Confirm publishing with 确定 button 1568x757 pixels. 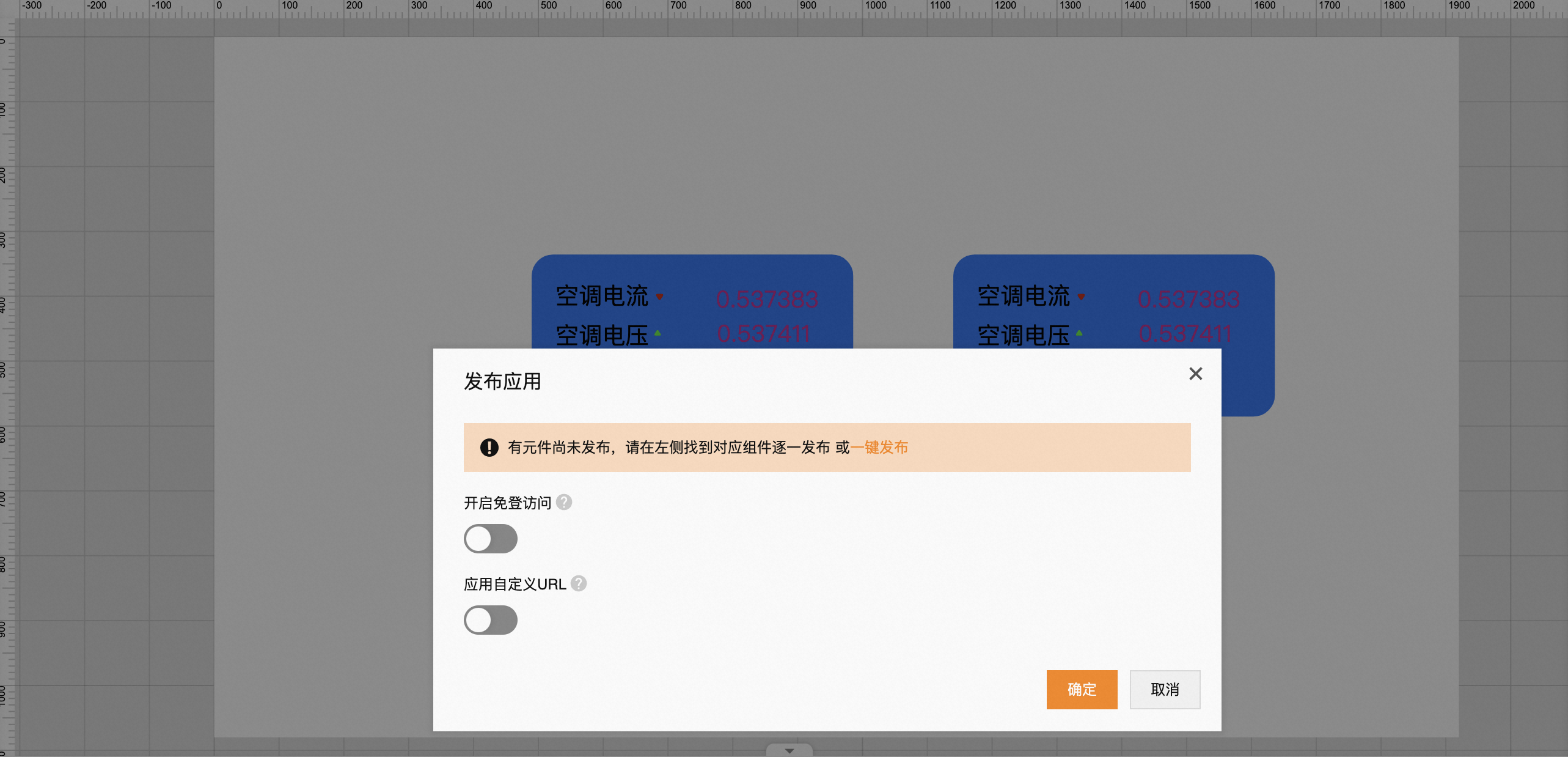click(1082, 690)
